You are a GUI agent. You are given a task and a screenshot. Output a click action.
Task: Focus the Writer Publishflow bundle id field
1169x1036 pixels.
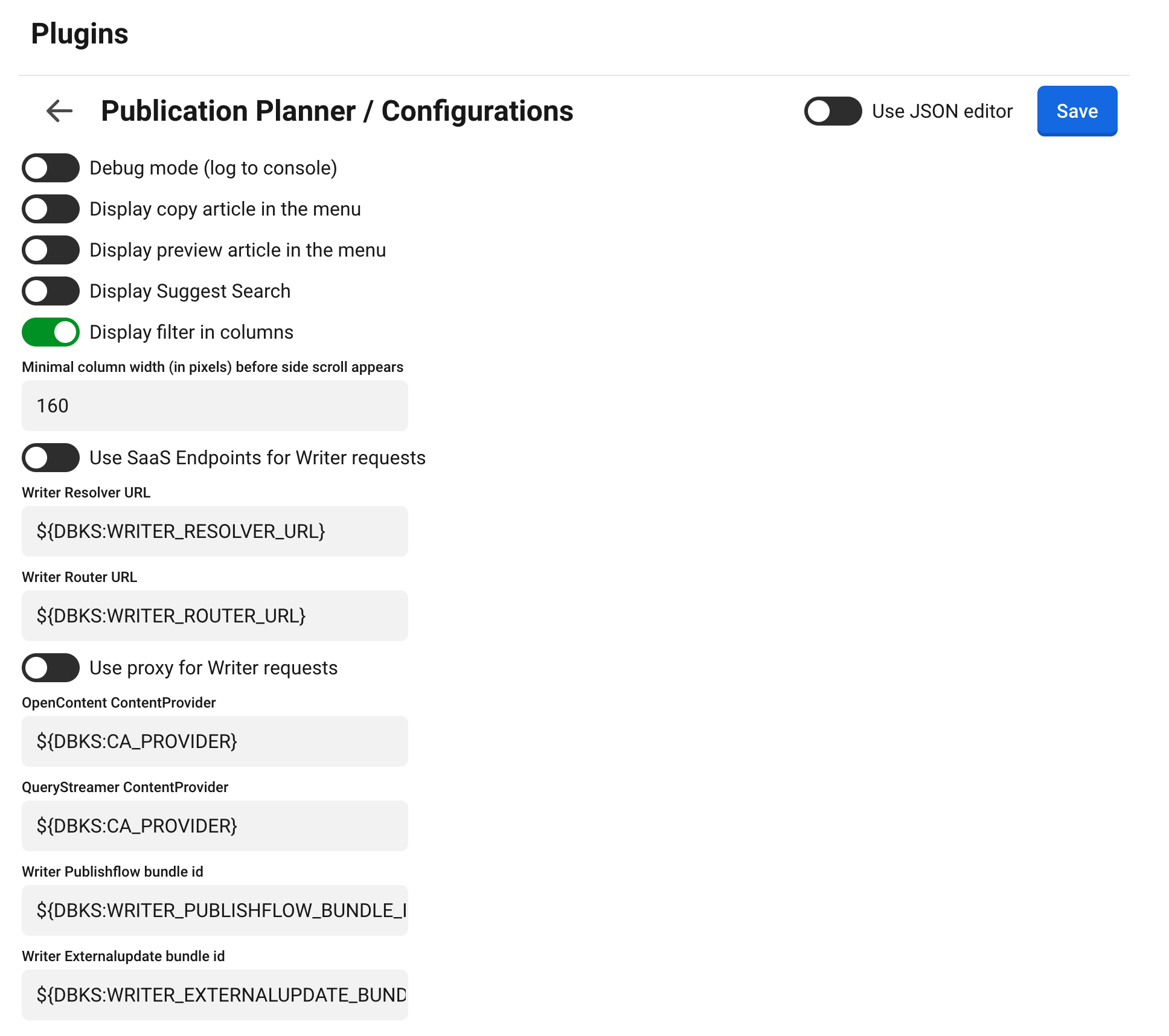214,910
